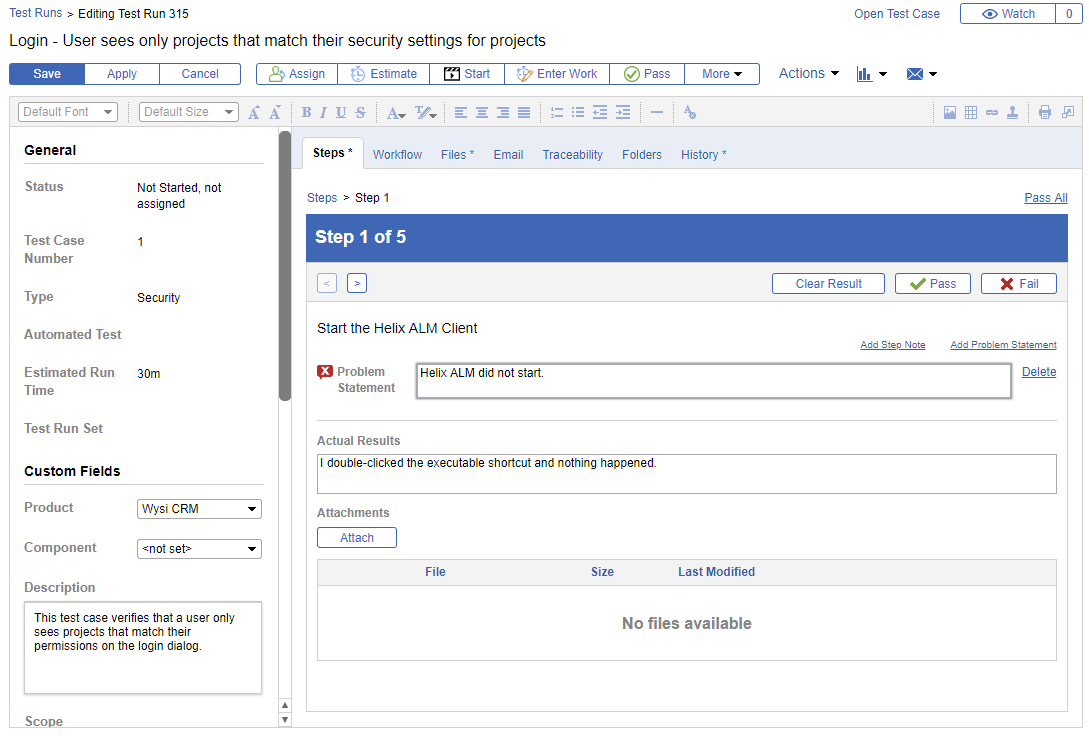Toggle strikethrough formatting

click(360, 113)
